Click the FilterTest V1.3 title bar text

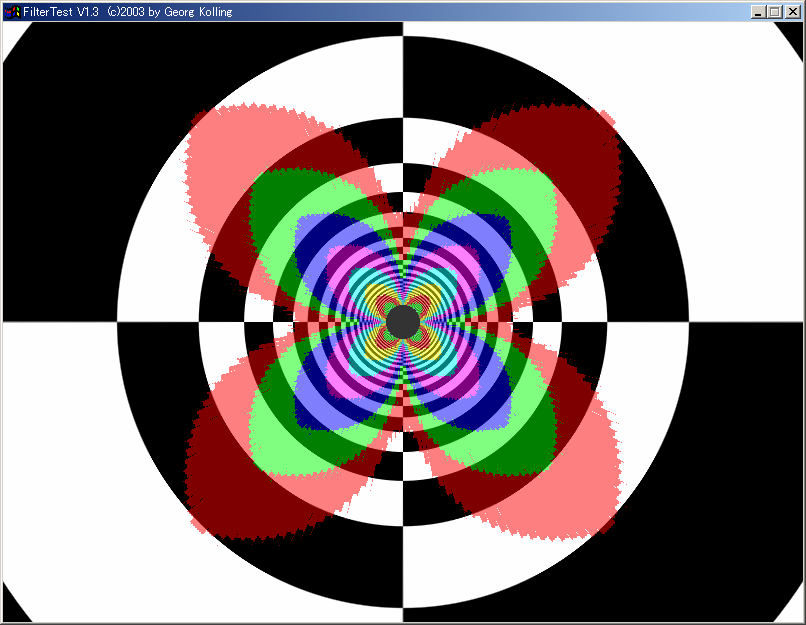click(127, 12)
